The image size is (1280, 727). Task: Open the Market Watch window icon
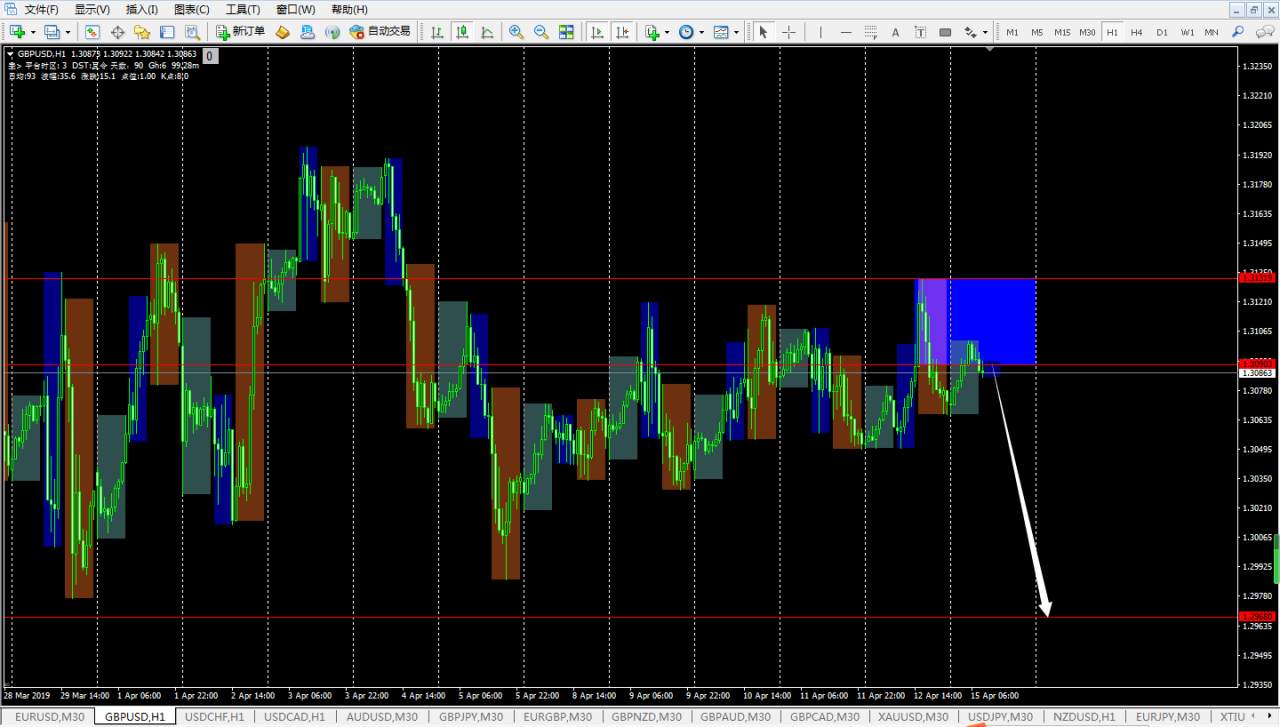[x=92, y=32]
